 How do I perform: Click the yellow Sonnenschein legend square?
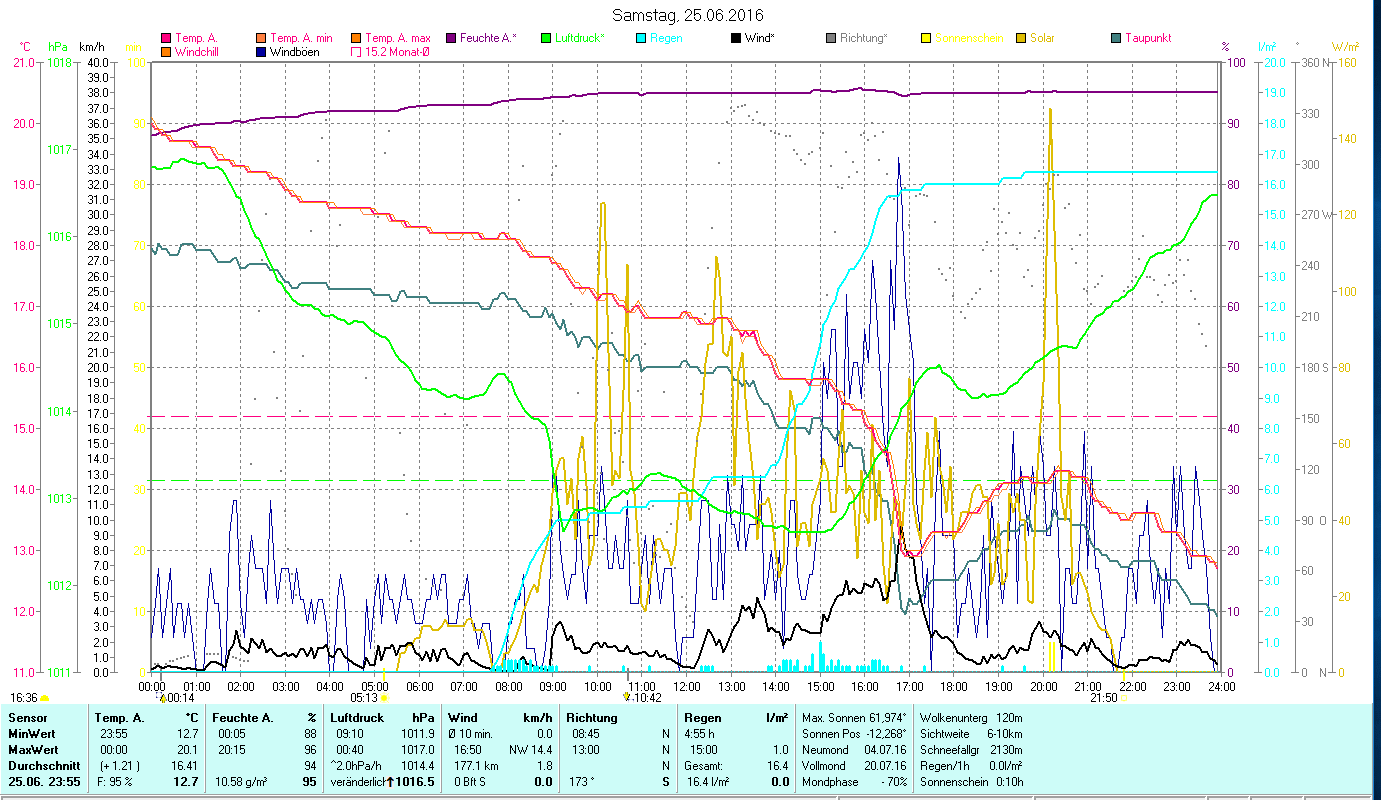click(926, 38)
